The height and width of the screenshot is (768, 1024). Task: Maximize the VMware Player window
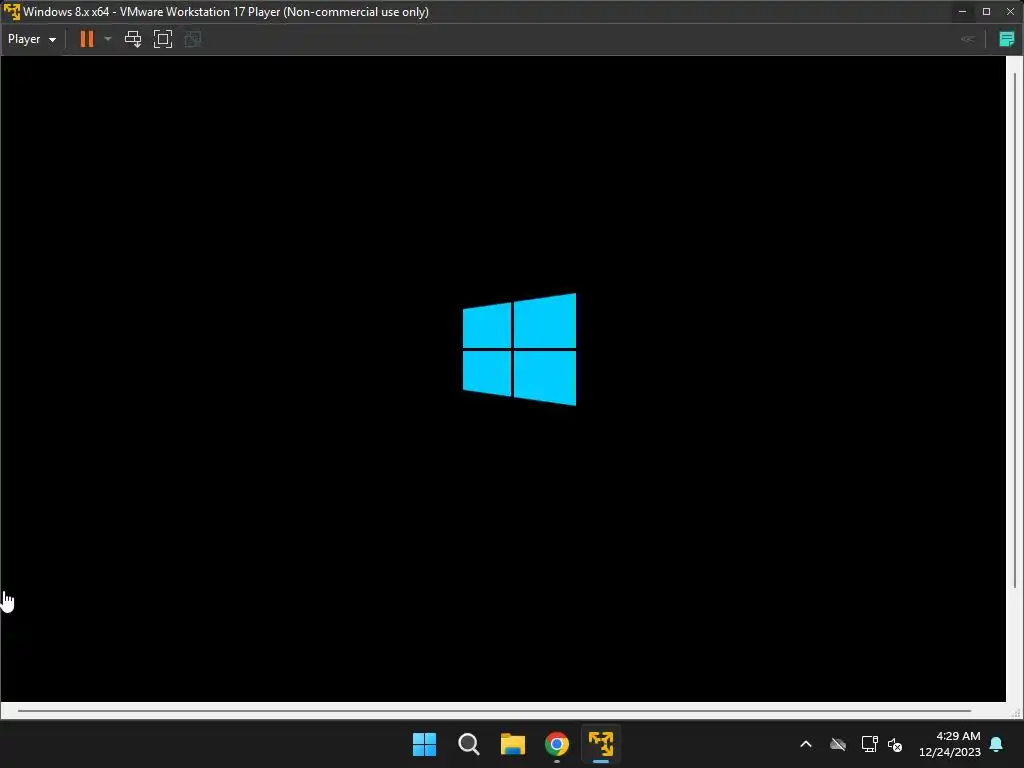[986, 12]
